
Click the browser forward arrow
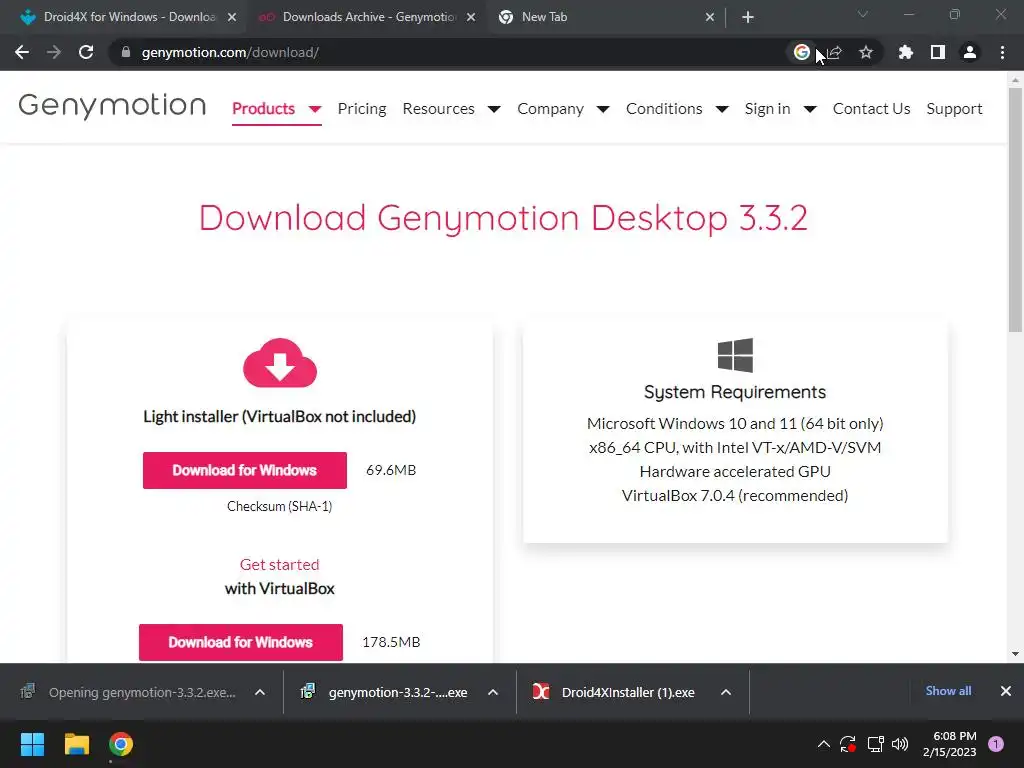point(54,52)
